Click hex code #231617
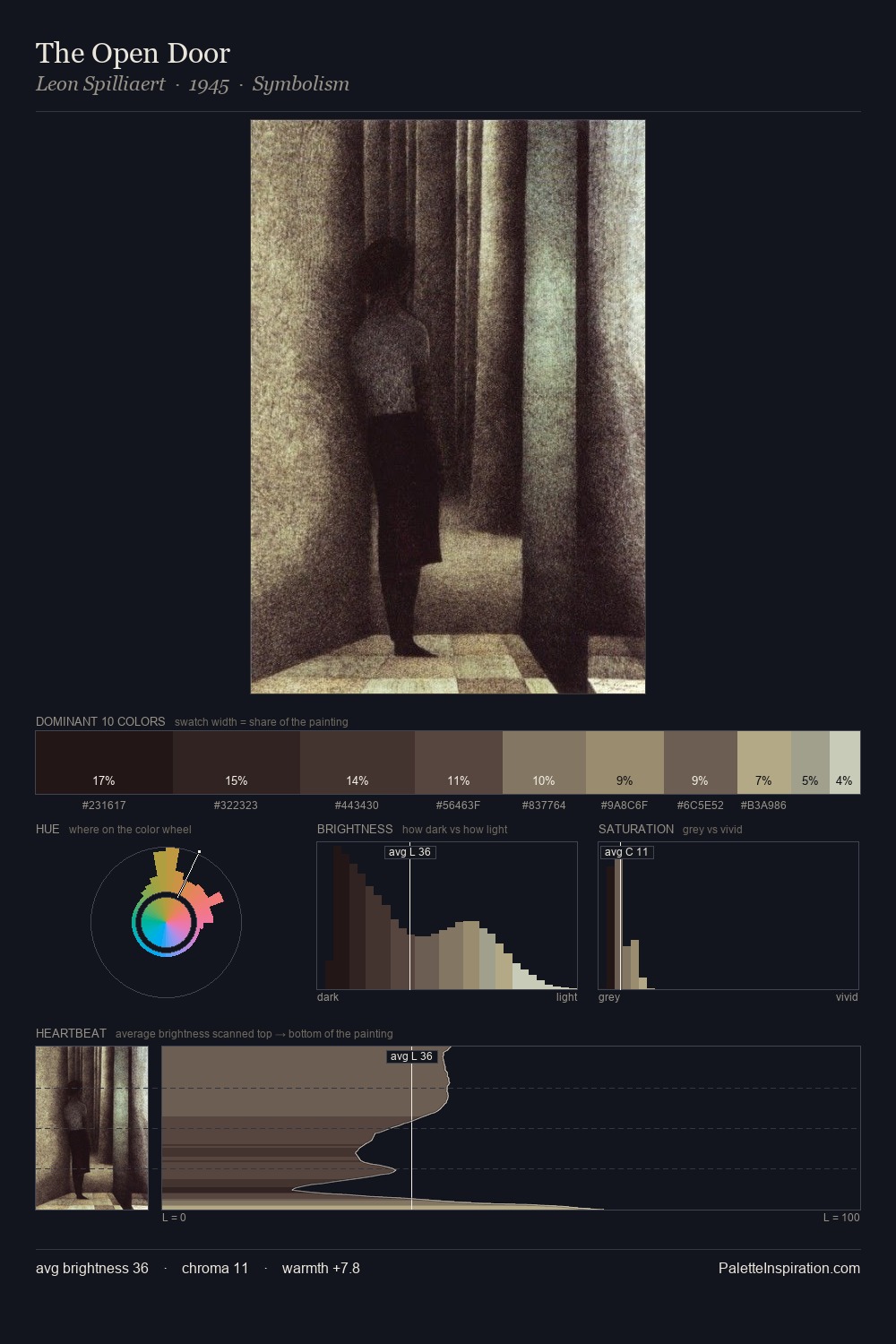Viewport: 896px width, 1344px height. coord(104,806)
